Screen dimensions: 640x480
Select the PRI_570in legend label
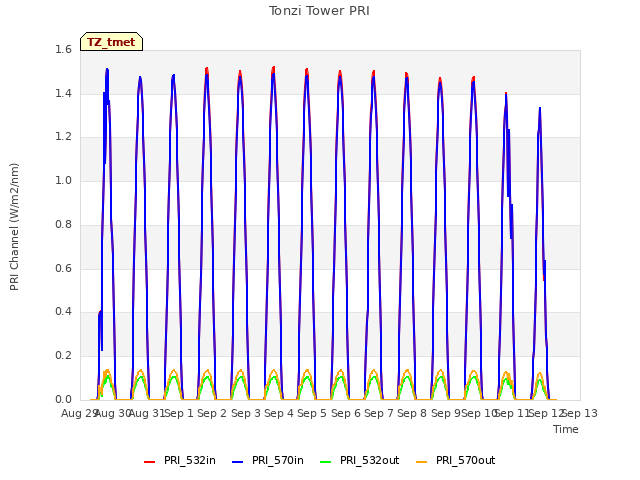[x=278, y=460]
